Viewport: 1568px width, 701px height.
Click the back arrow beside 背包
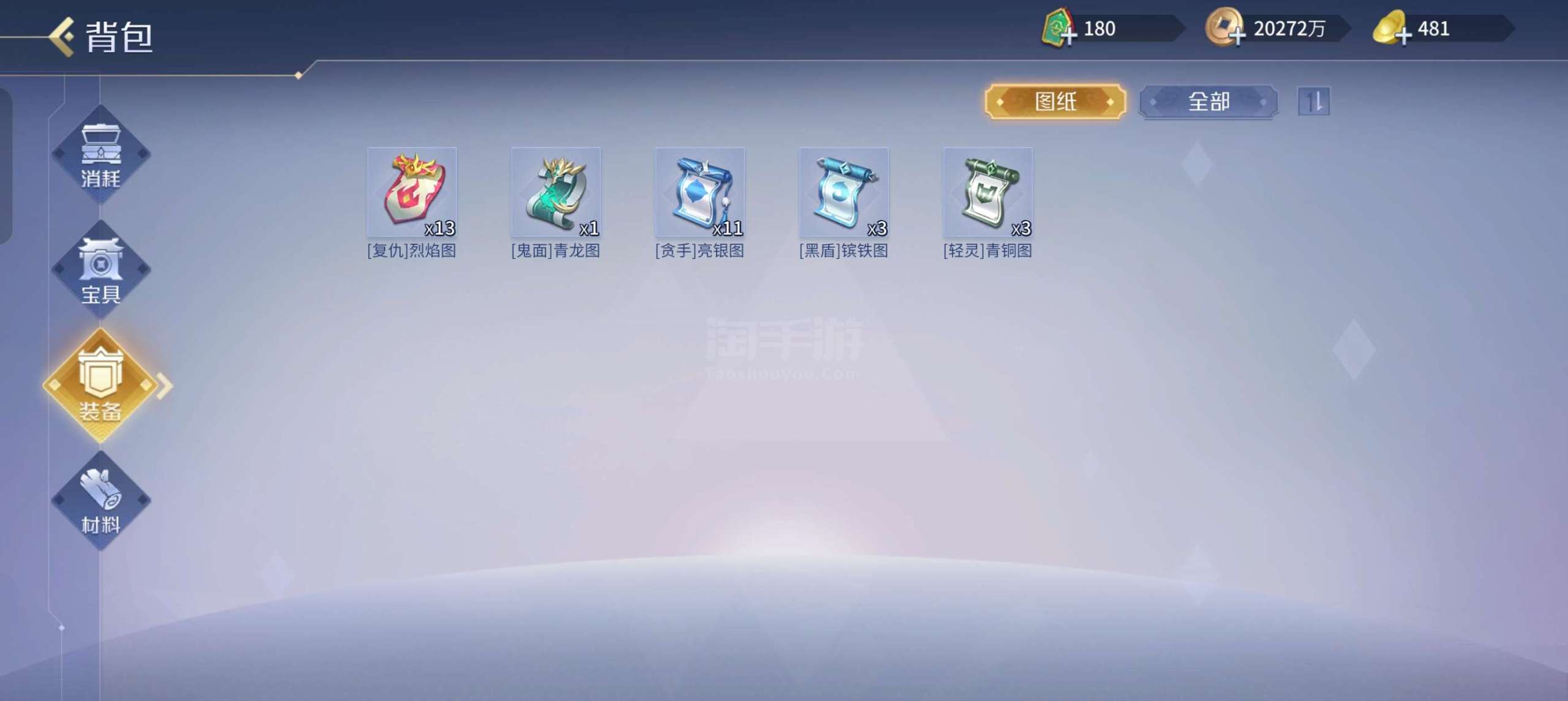tap(61, 37)
